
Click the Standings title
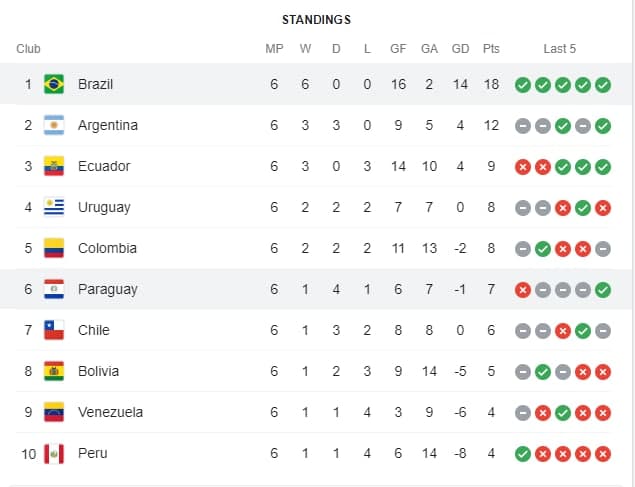coord(316,20)
